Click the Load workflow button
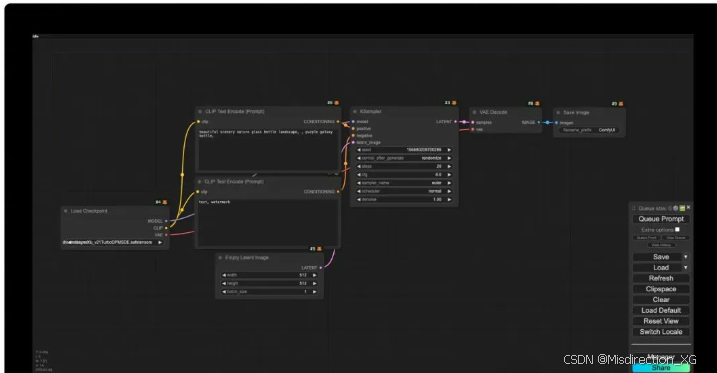 pos(658,267)
